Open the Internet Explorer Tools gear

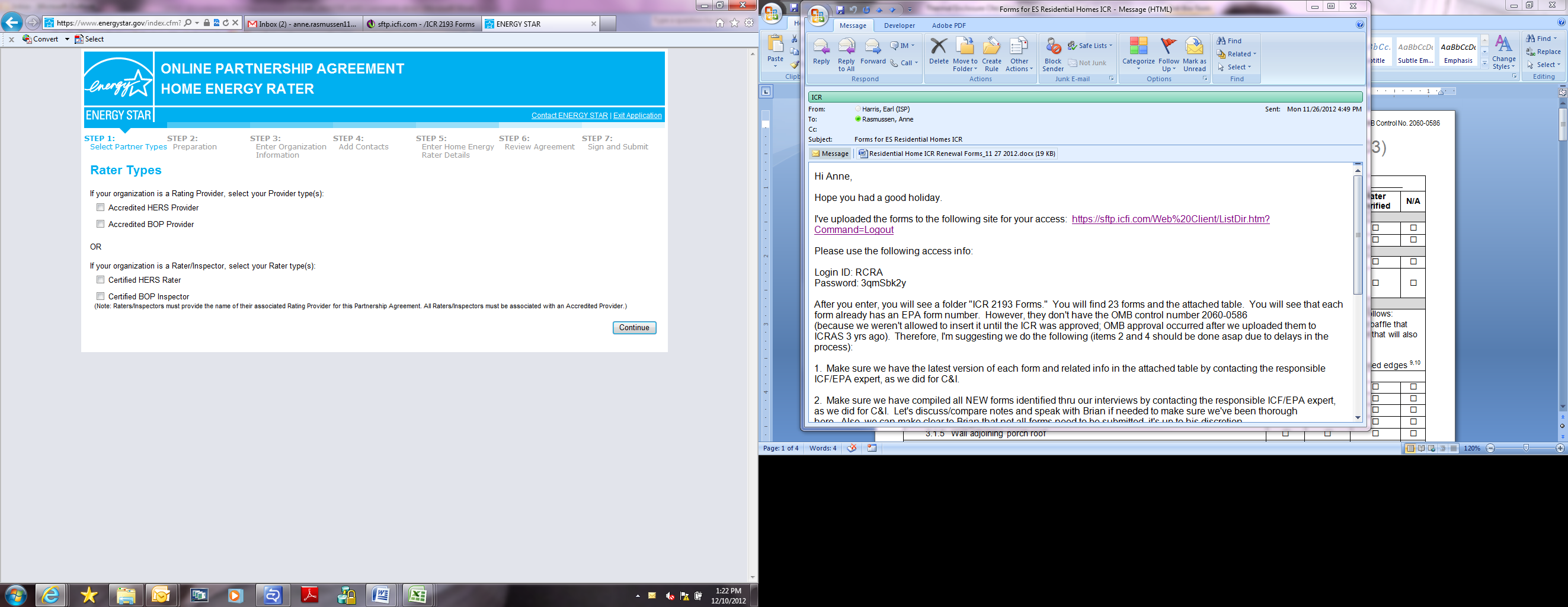[749, 23]
